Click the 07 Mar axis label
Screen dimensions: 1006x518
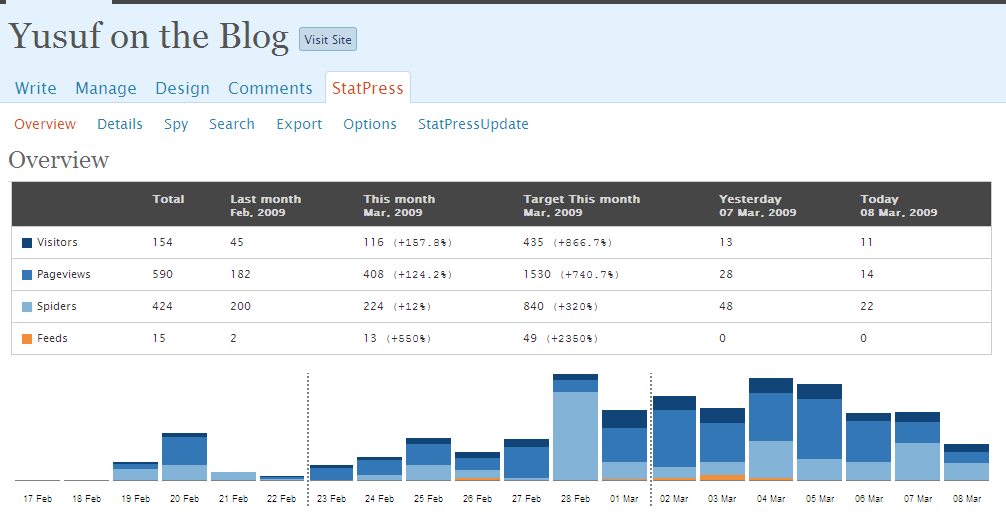pyautogui.click(x=917, y=499)
